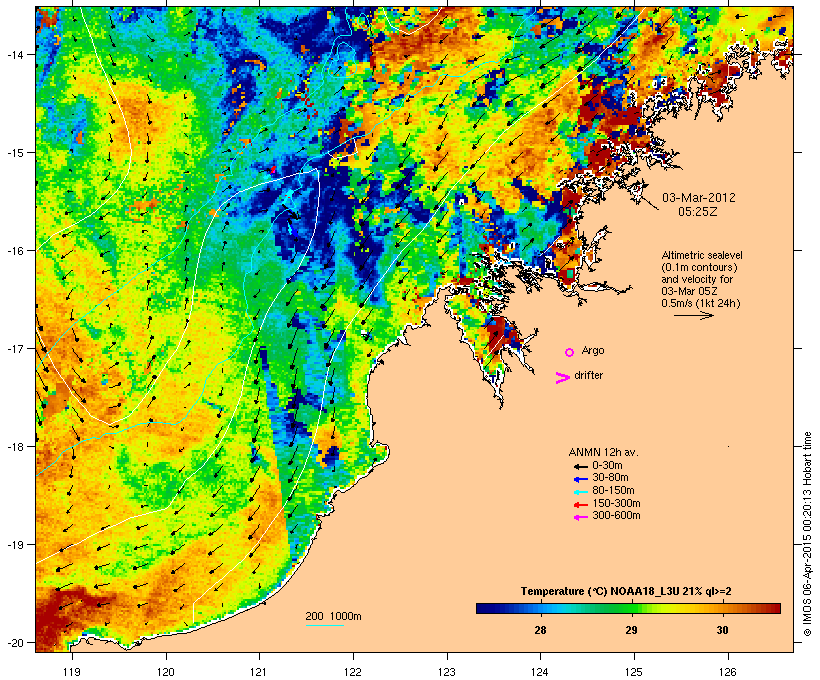The image size is (820, 680).
Task: Click the latitude axis label -19
Action: pos(15,545)
